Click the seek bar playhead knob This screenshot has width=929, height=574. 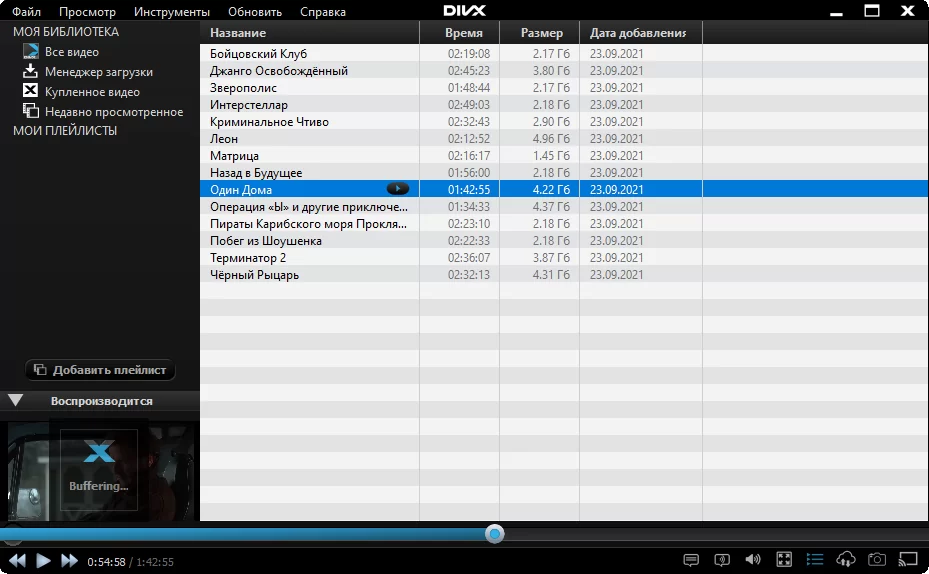coord(495,534)
